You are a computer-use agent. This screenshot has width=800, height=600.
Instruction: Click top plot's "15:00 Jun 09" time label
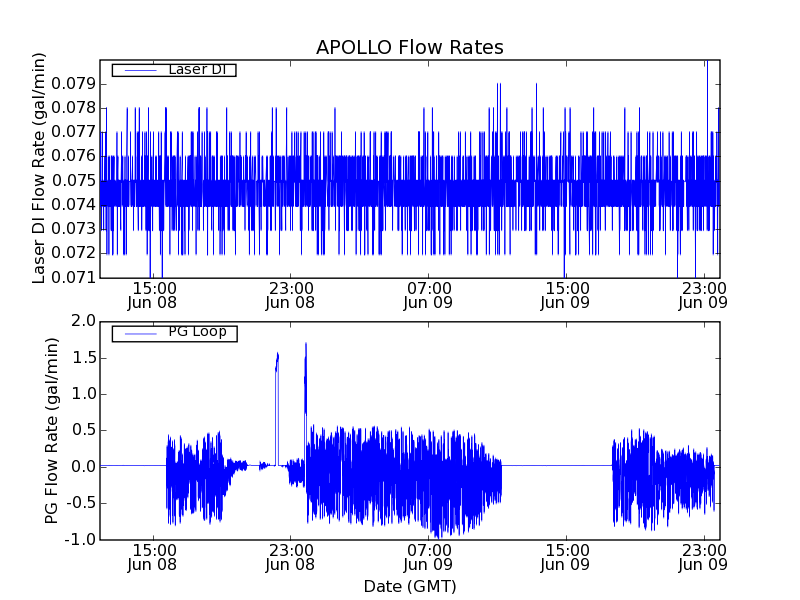(566, 294)
